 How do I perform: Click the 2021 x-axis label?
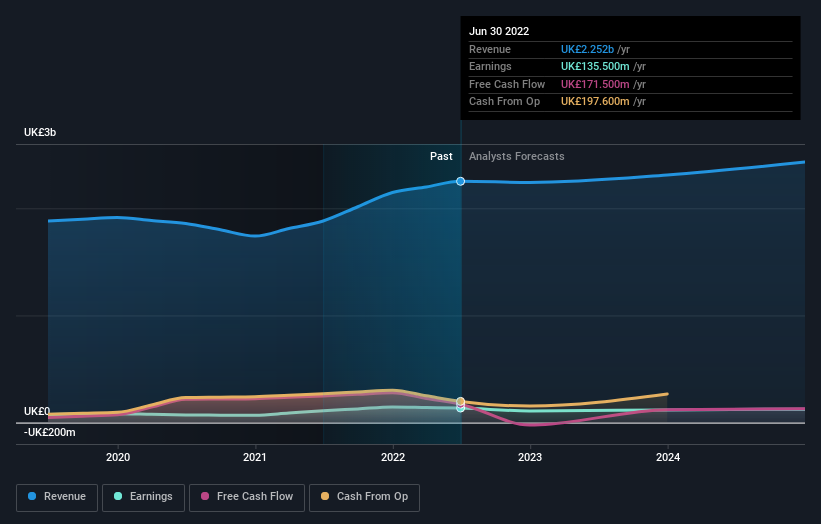point(255,457)
